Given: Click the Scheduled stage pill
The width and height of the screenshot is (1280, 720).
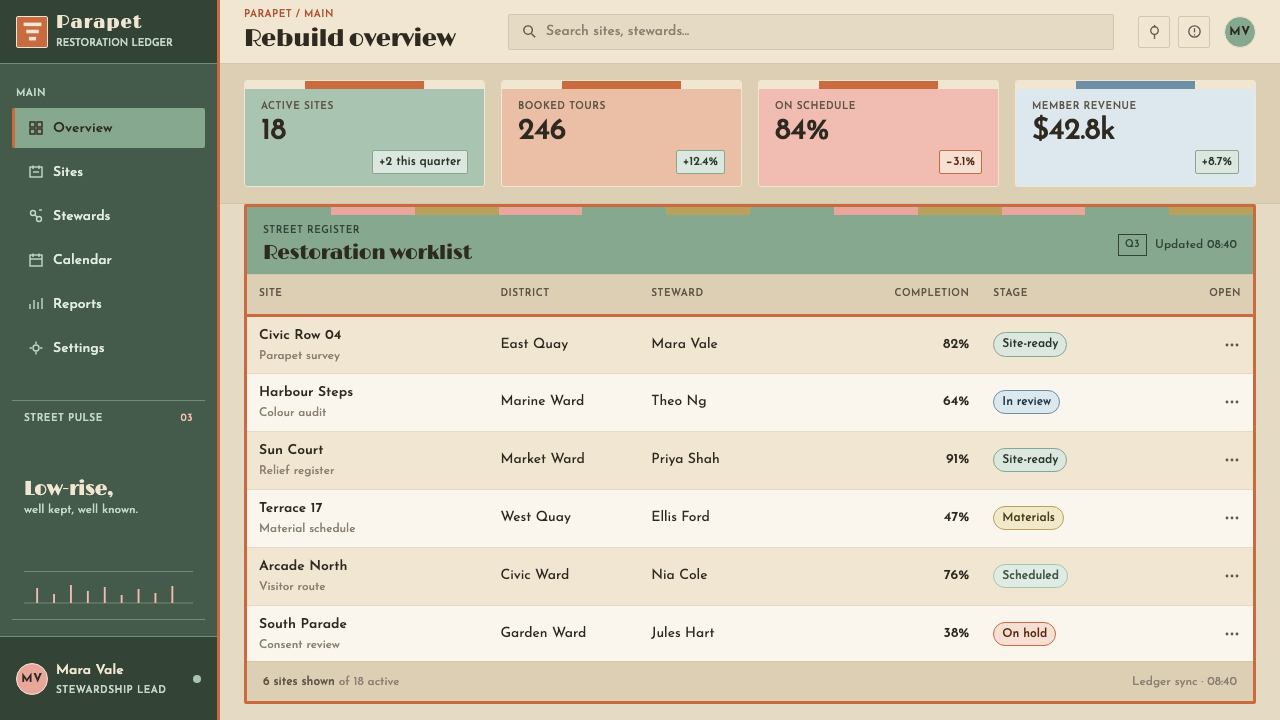Looking at the screenshot, I should 1030,576.
